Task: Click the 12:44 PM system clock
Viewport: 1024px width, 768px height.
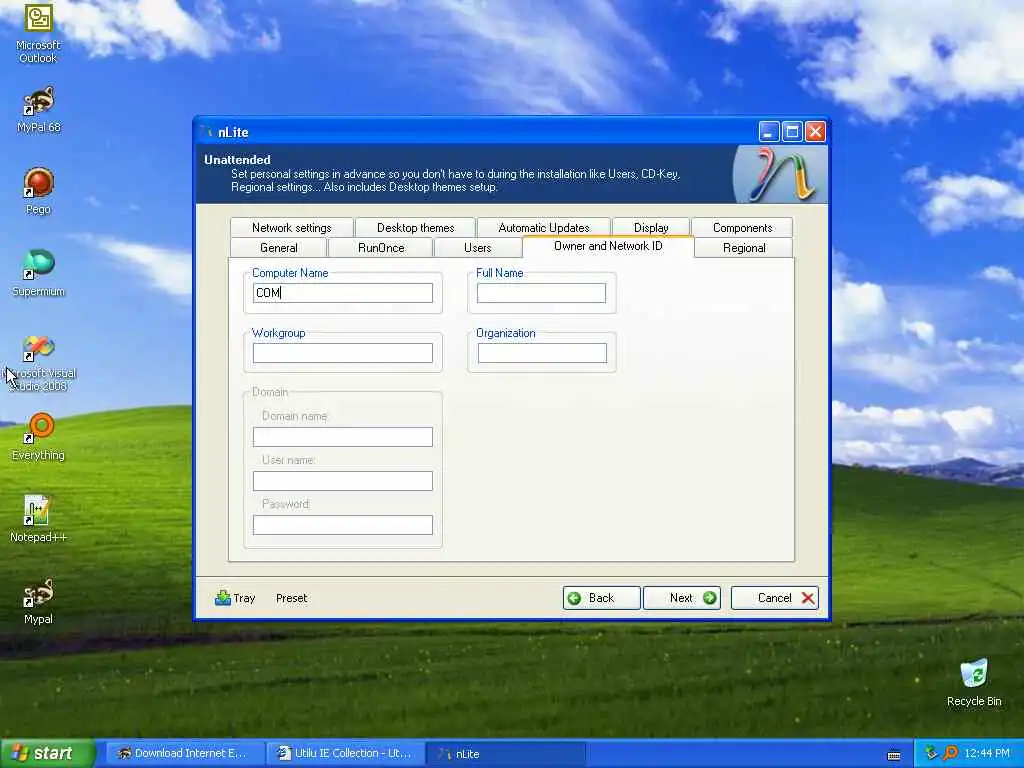Action: click(987, 753)
